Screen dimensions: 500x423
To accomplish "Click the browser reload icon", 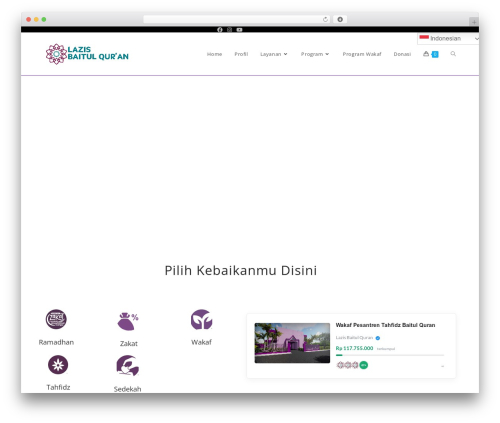I will [325, 19].
